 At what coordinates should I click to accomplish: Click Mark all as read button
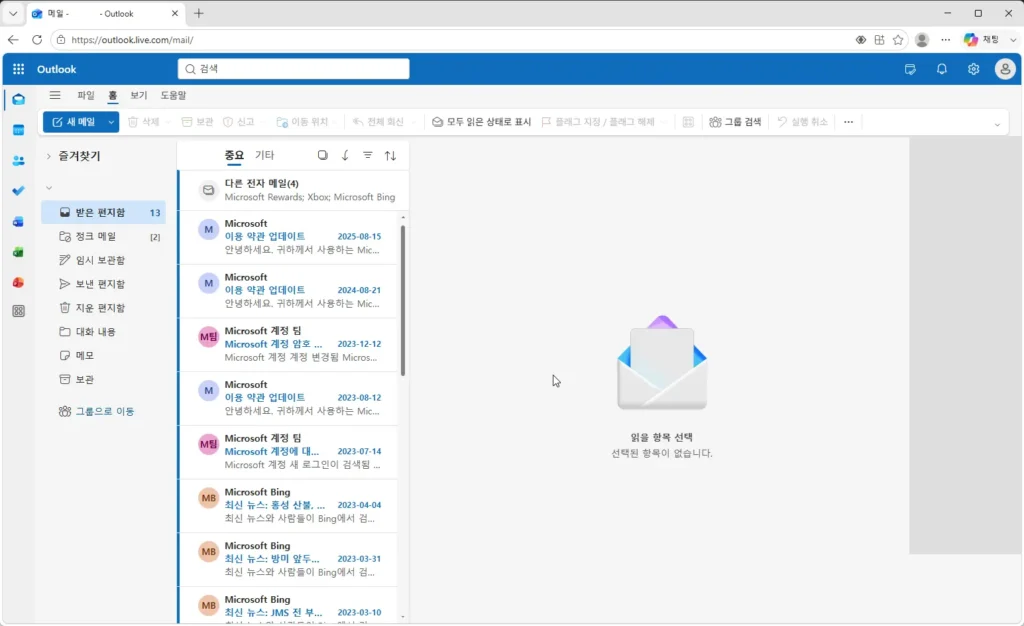481,122
